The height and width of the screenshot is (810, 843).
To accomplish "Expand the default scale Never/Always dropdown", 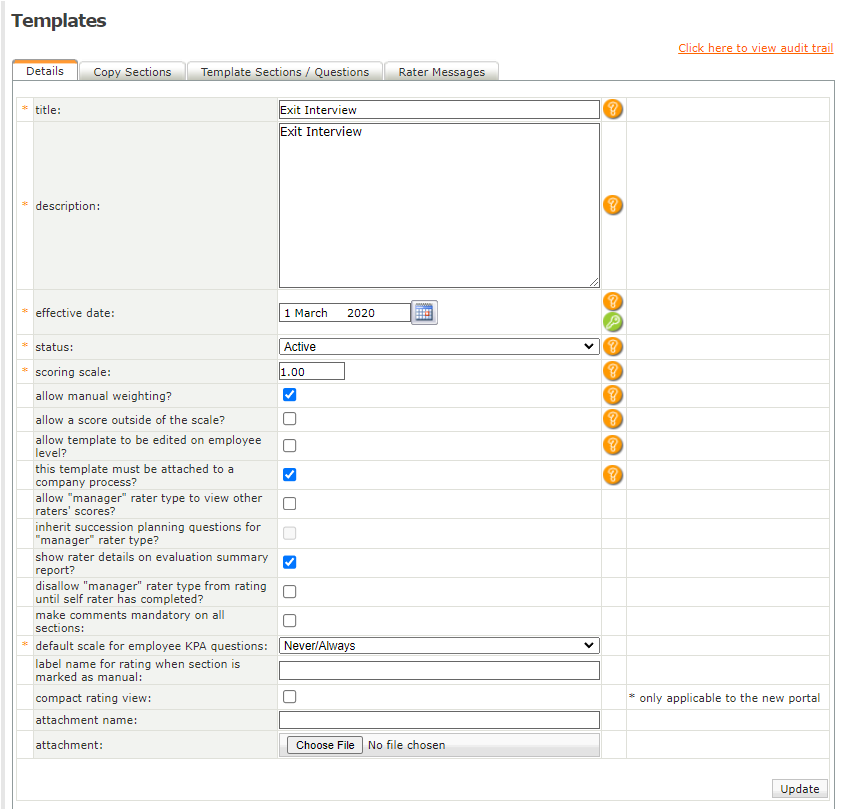I will point(439,646).
